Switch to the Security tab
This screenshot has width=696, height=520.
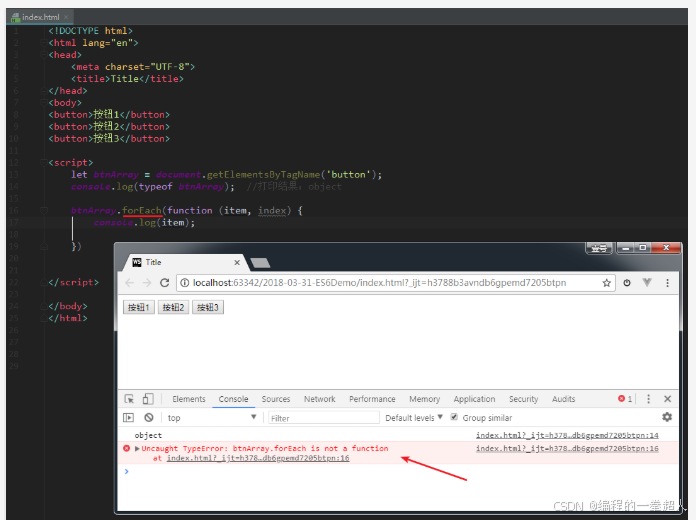[x=523, y=399]
